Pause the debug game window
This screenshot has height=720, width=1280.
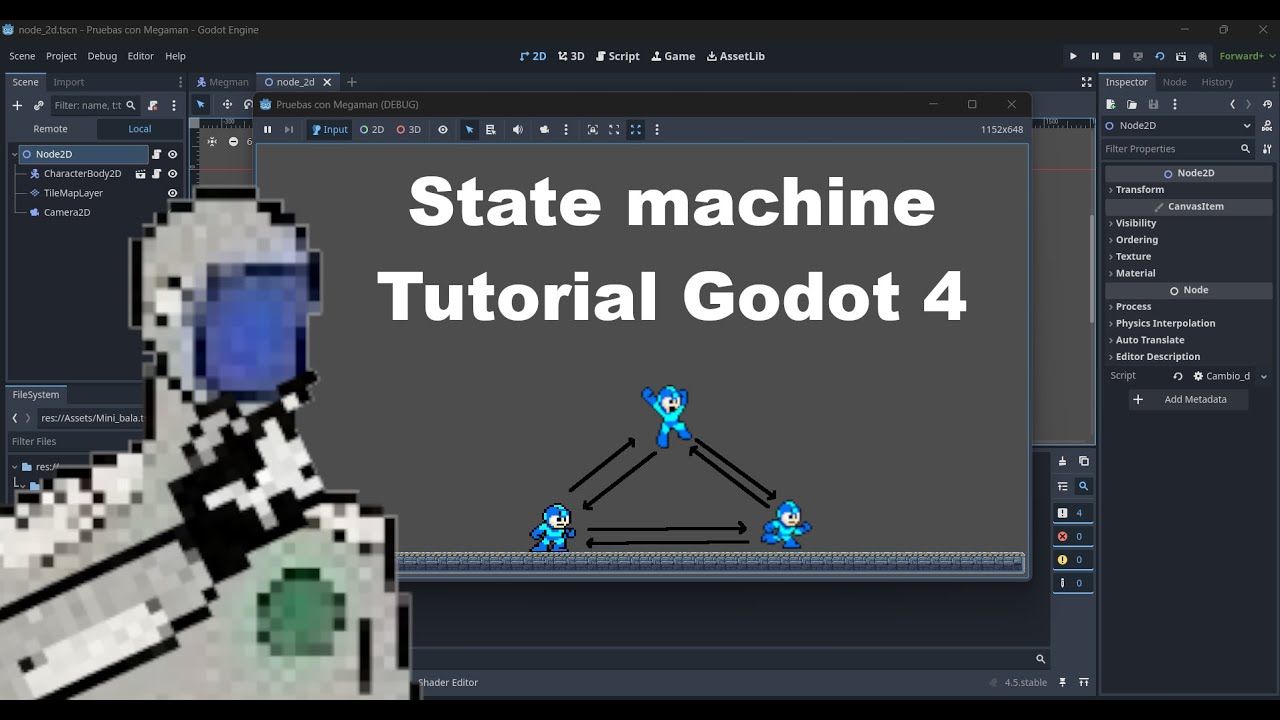point(267,129)
